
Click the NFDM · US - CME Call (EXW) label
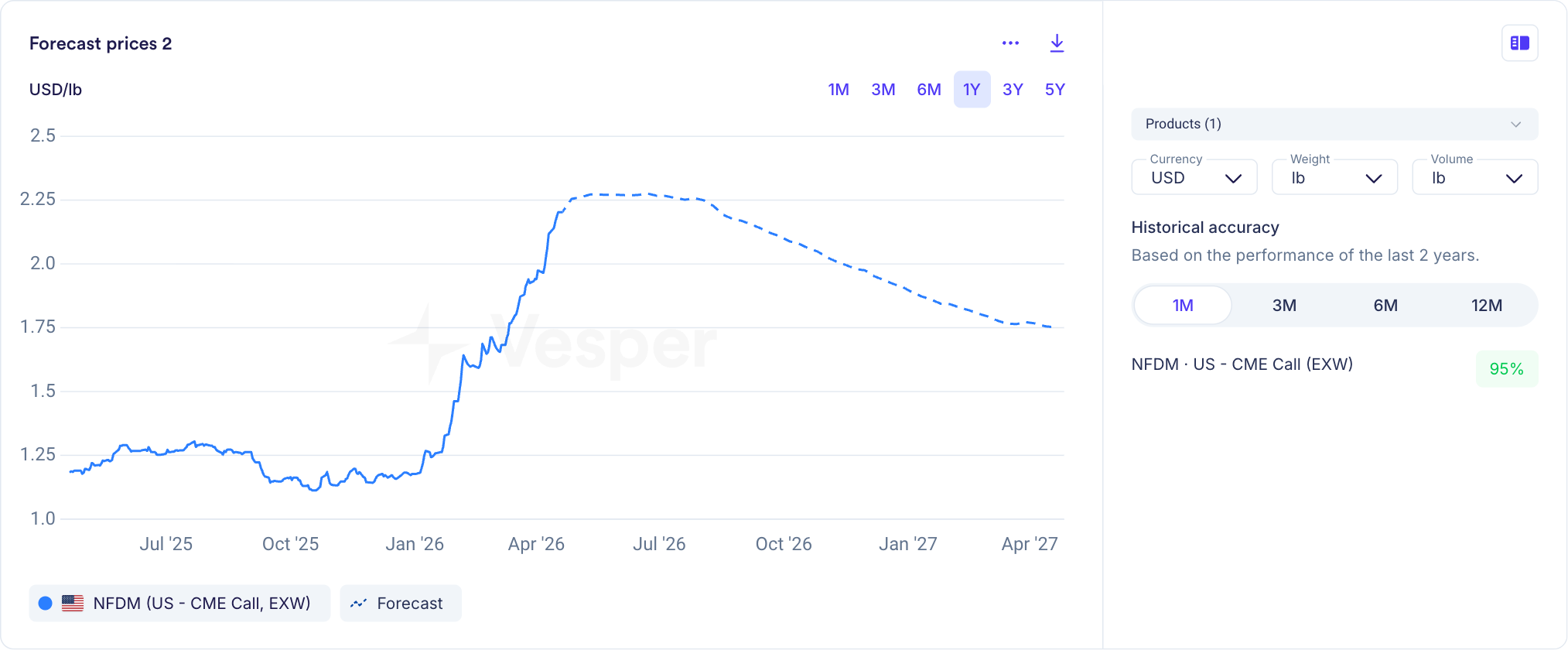click(x=1242, y=364)
